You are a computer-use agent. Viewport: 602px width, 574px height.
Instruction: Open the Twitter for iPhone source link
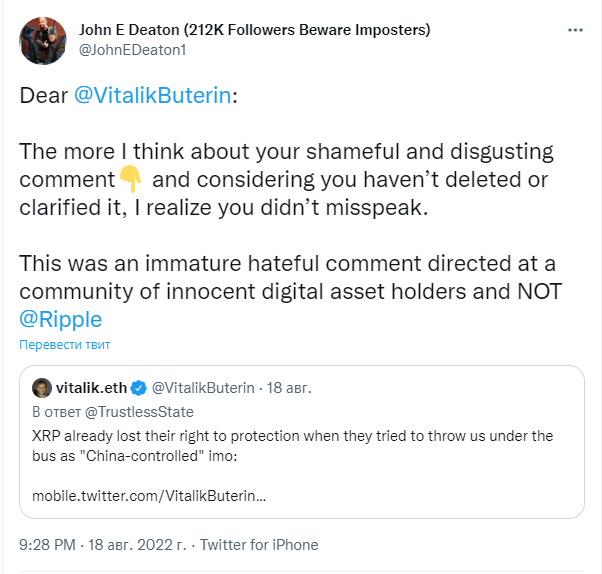[259, 545]
